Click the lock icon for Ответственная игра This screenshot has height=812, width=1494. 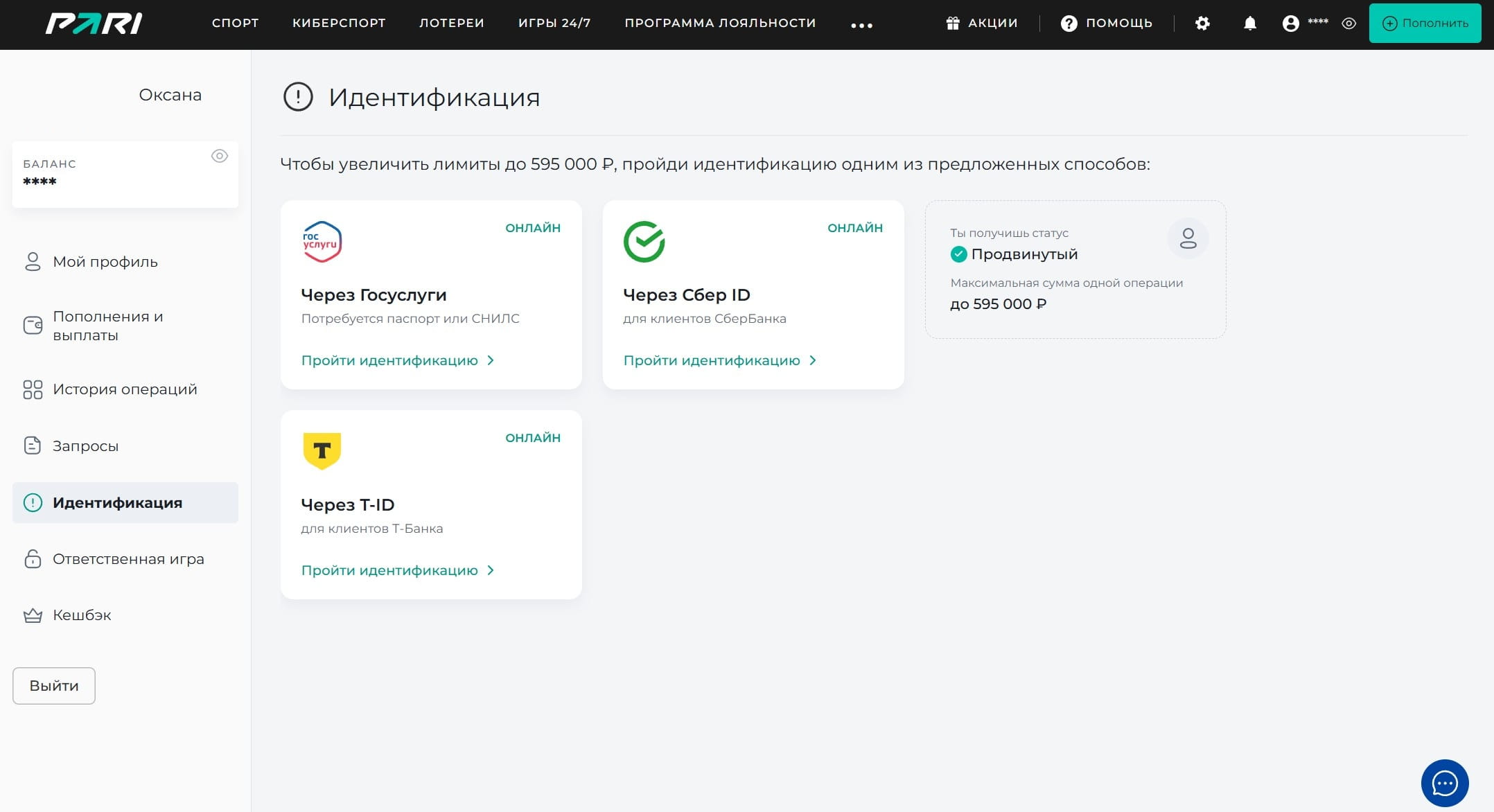(x=33, y=558)
